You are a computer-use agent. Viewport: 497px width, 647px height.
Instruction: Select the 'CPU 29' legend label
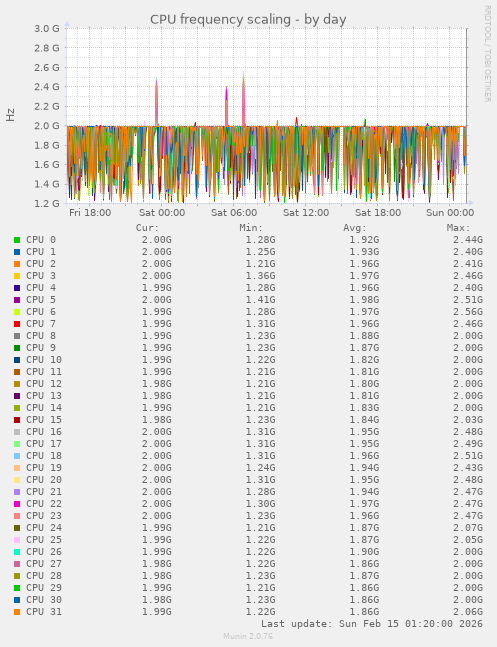pyautogui.click(x=44, y=588)
